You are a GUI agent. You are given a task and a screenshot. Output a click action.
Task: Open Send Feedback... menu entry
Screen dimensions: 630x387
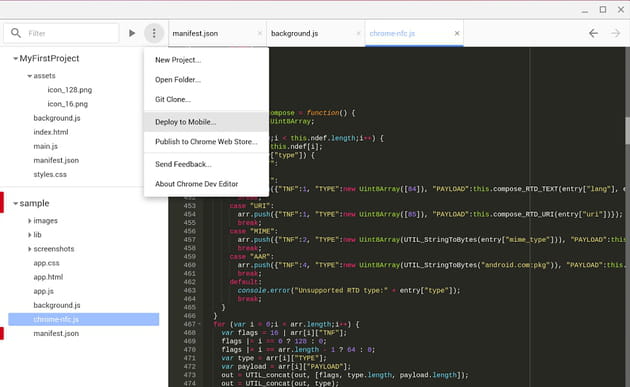206,164
